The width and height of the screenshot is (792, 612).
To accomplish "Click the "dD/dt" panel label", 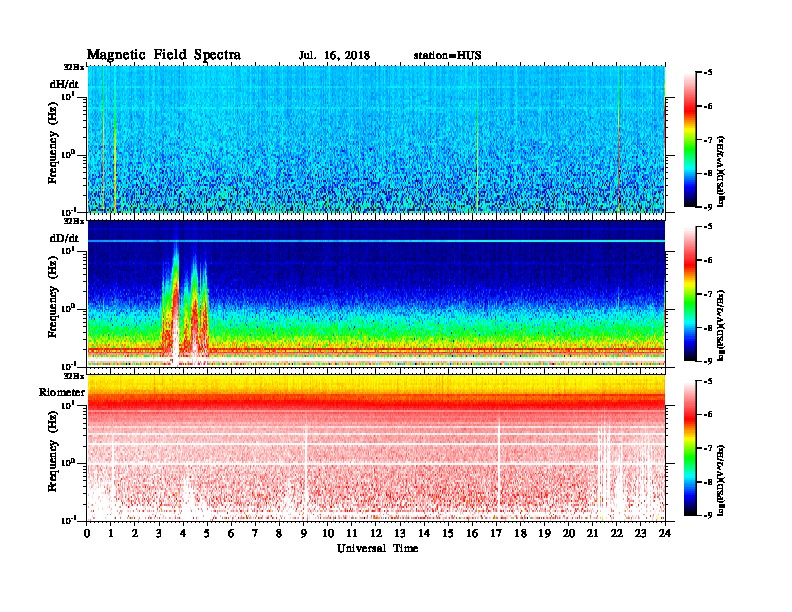I will coord(64,238).
